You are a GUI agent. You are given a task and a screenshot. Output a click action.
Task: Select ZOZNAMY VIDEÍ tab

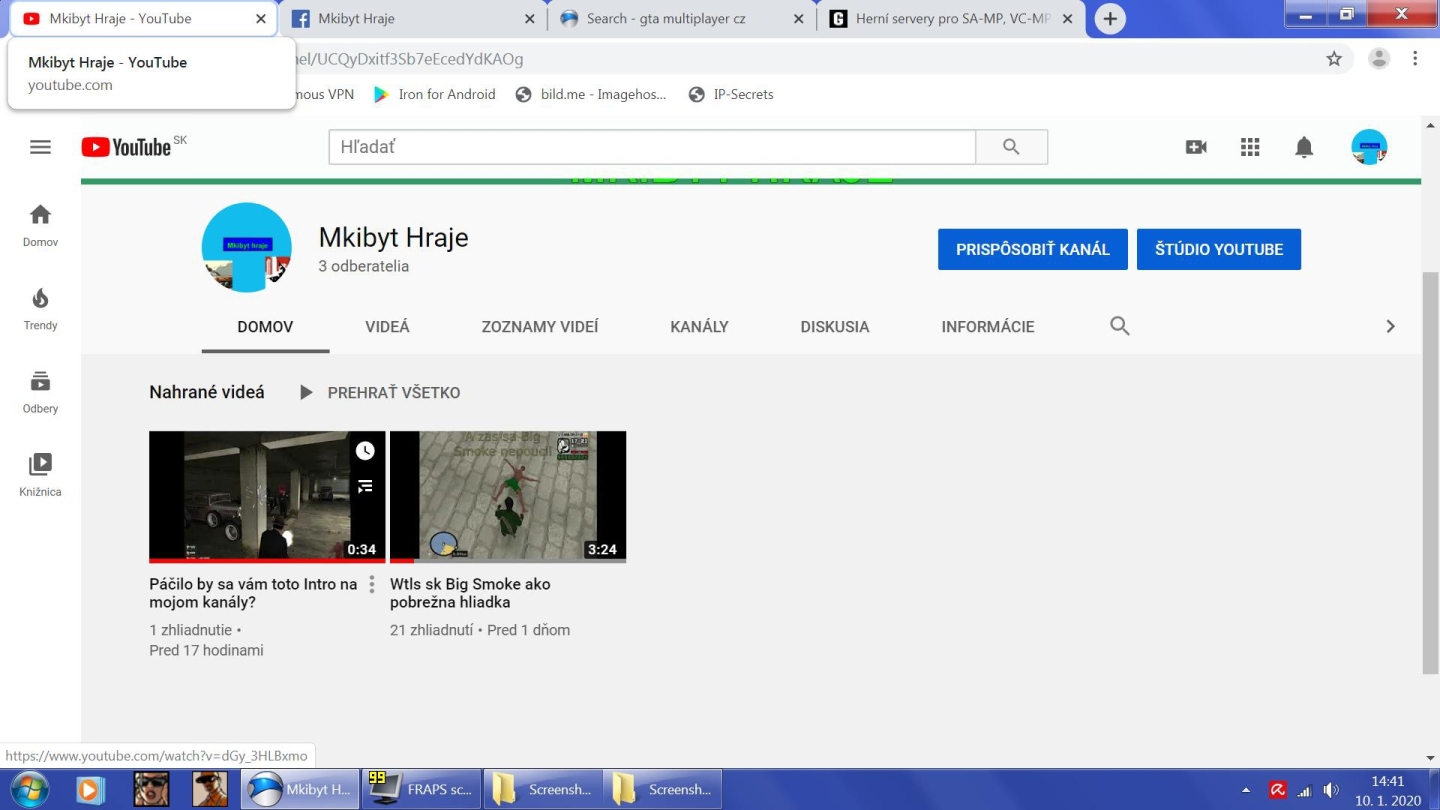click(x=540, y=327)
